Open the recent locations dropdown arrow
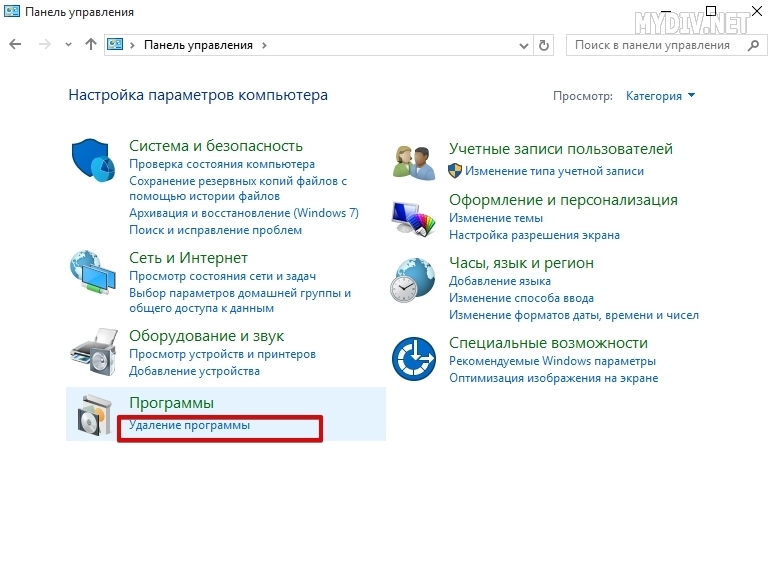777x584 pixels. coord(68,45)
